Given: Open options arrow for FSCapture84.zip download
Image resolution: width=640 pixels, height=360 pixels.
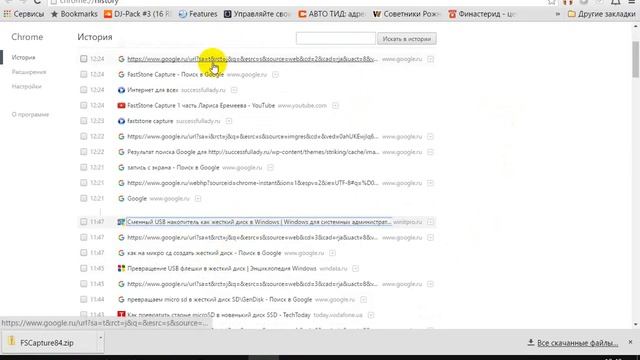Looking at the screenshot, I should [x=100, y=339].
